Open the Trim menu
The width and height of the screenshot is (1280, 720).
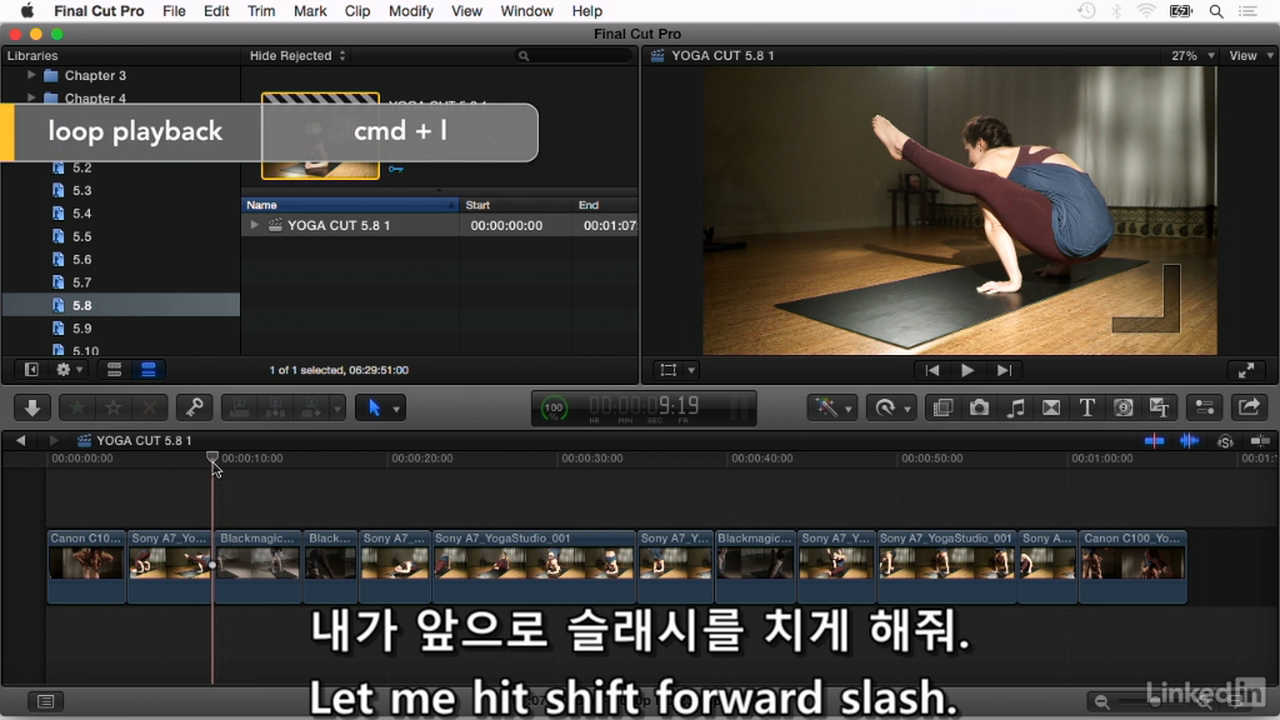click(261, 11)
